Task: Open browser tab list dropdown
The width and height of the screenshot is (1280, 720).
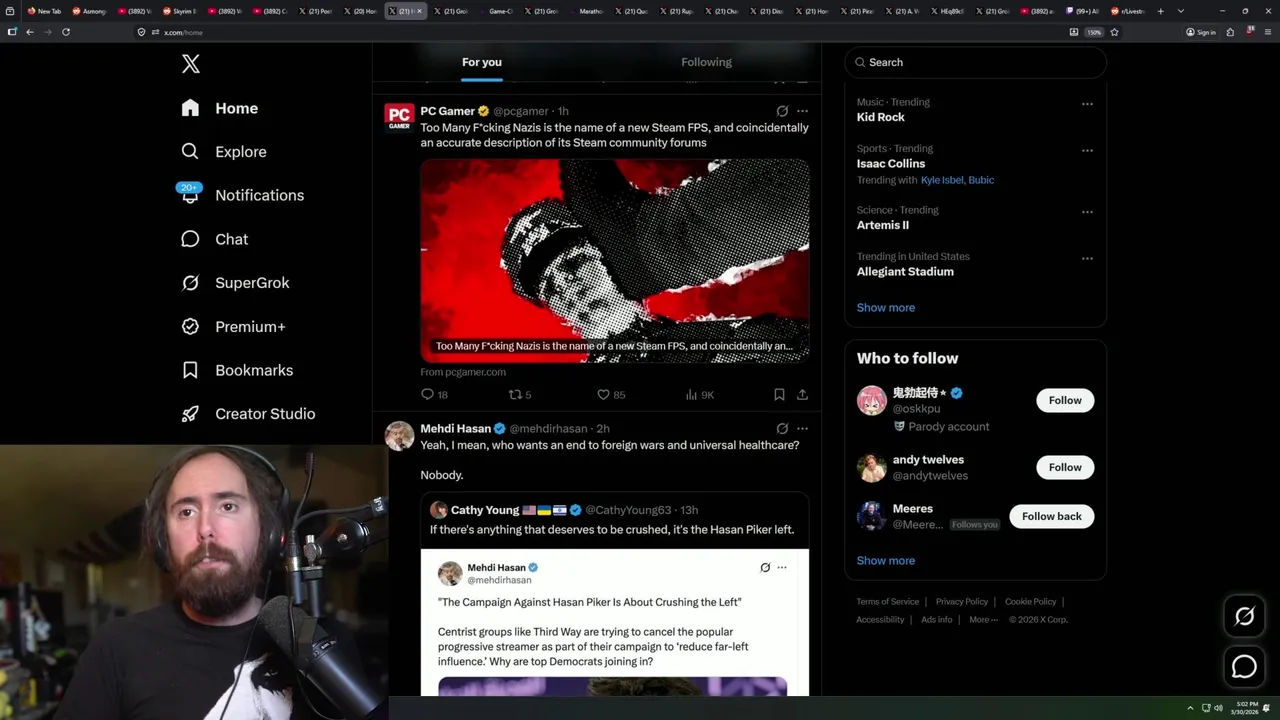Action: click(1181, 11)
